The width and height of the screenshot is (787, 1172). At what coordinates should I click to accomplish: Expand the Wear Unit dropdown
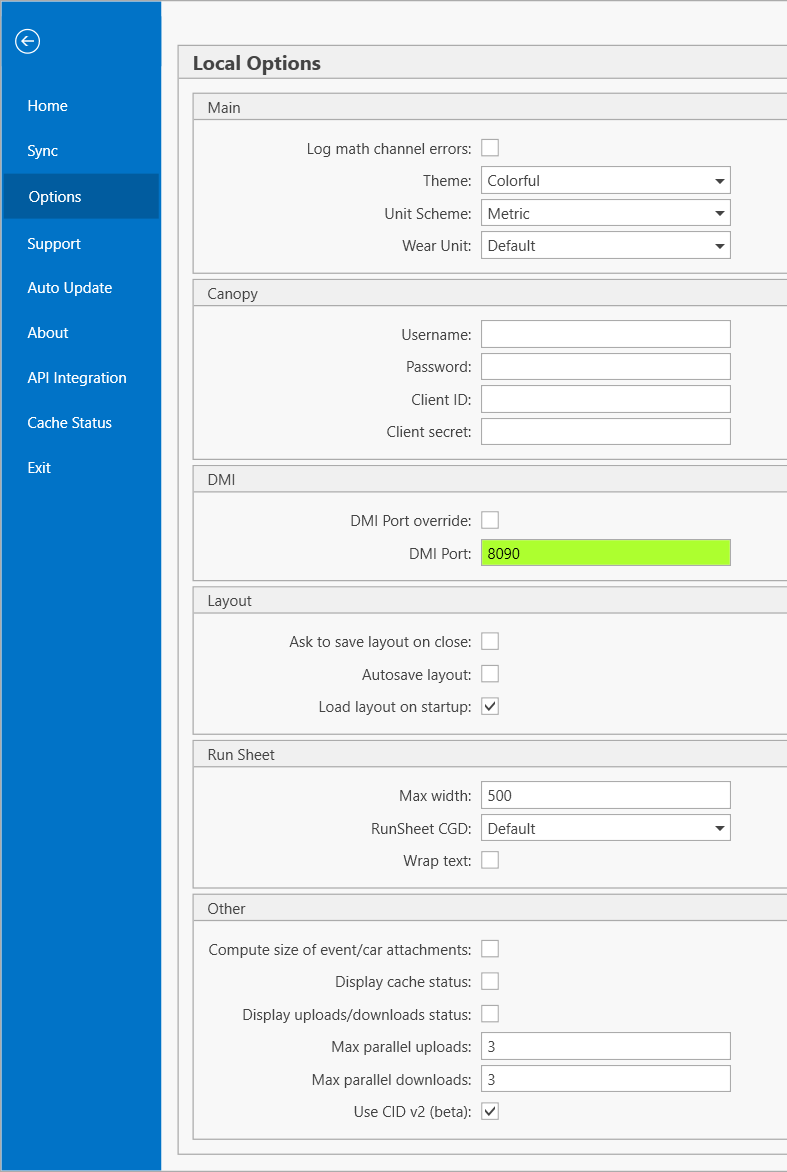point(605,245)
